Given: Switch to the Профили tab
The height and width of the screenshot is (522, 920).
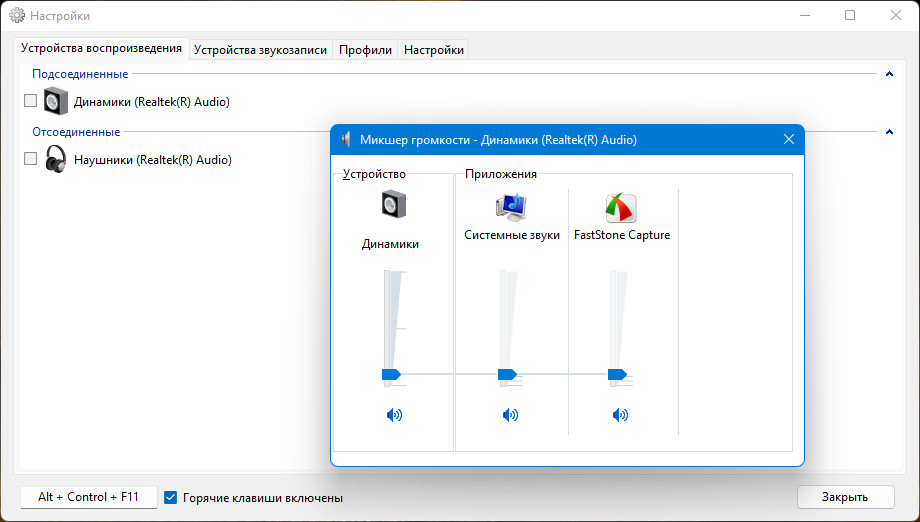Looking at the screenshot, I should (x=365, y=50).
